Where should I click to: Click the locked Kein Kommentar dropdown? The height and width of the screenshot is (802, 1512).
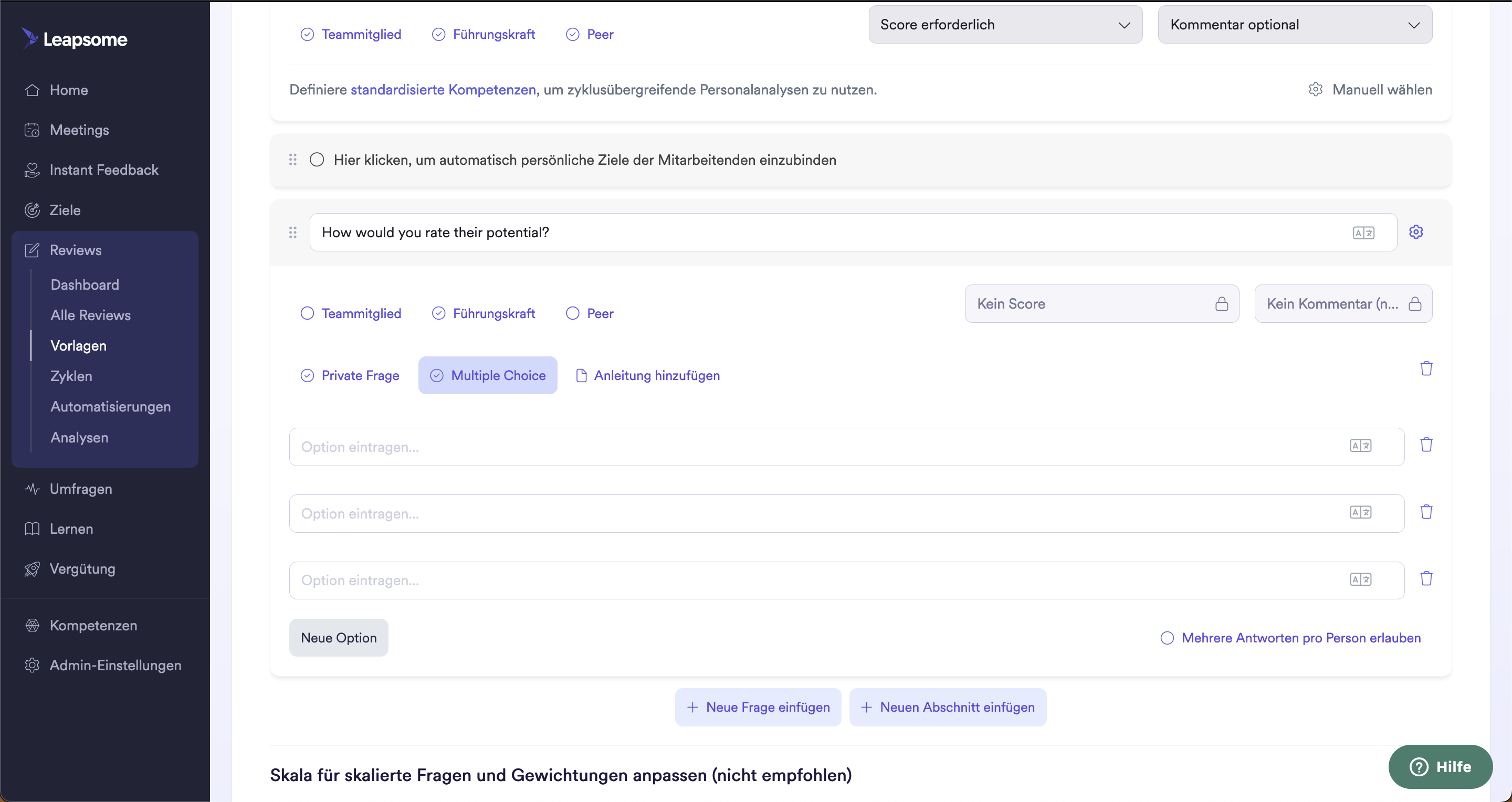click(1343, 303)
